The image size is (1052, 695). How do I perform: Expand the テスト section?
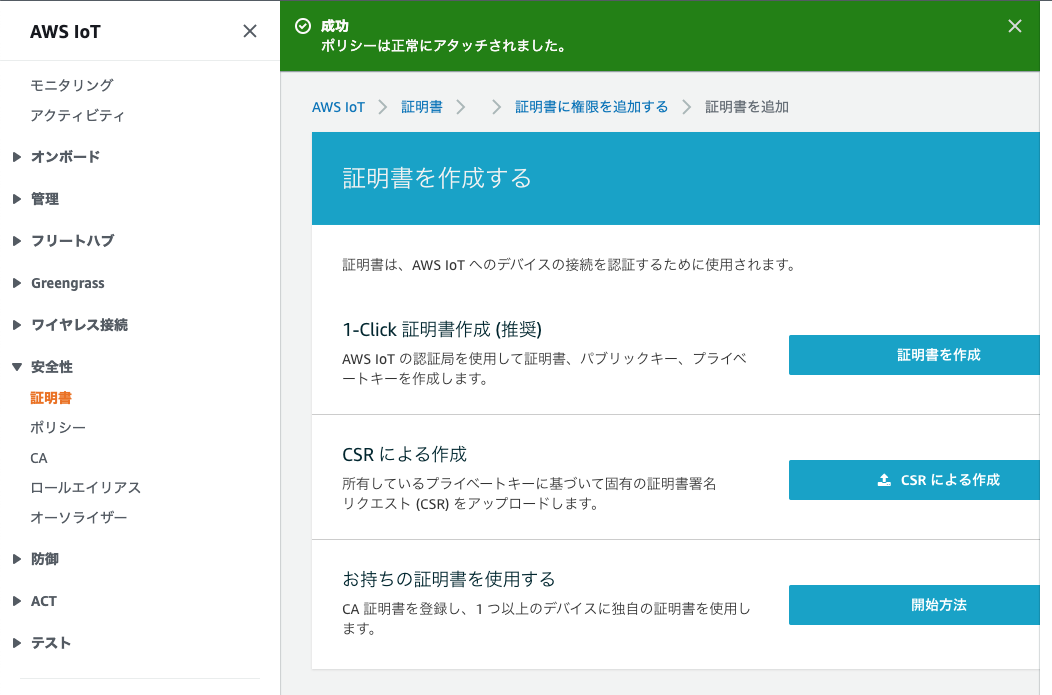pos(17,643)
